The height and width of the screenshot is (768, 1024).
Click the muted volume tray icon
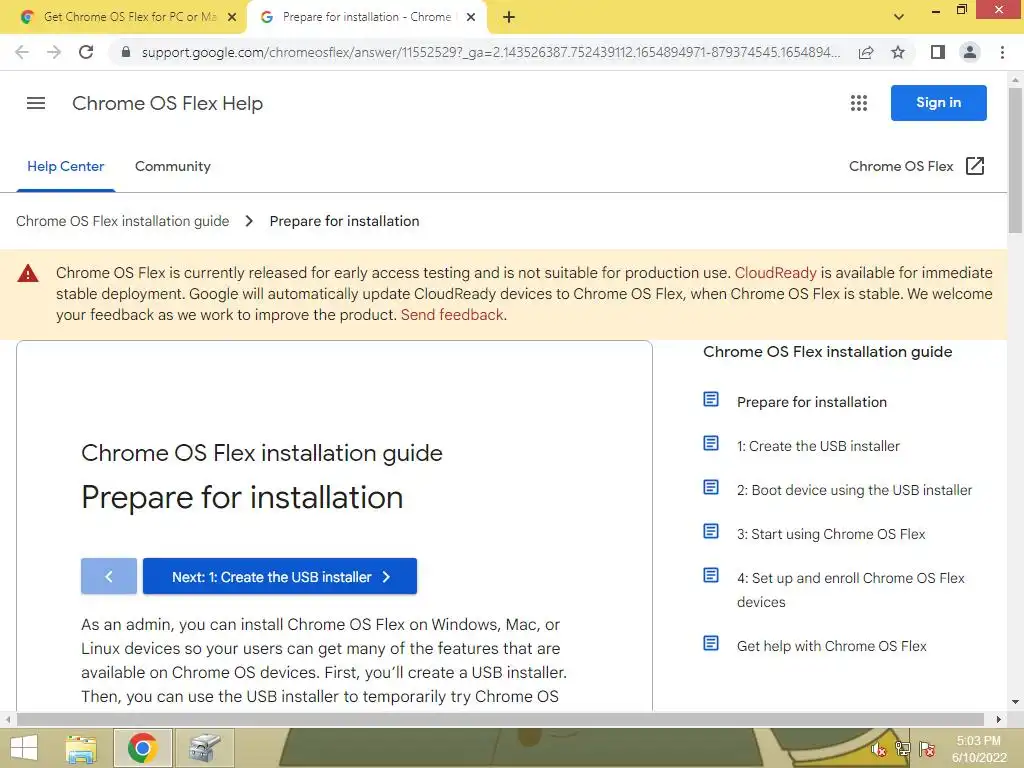(878, 750)
